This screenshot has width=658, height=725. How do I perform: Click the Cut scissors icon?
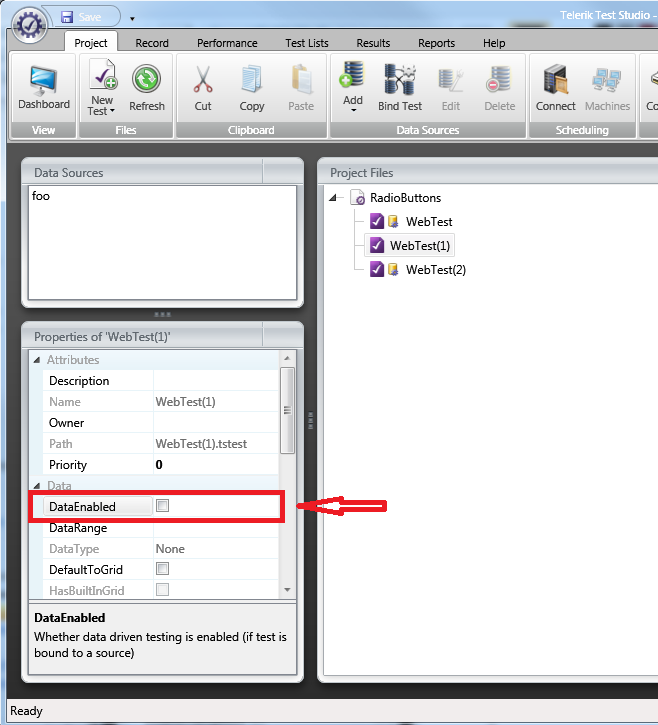203,80
